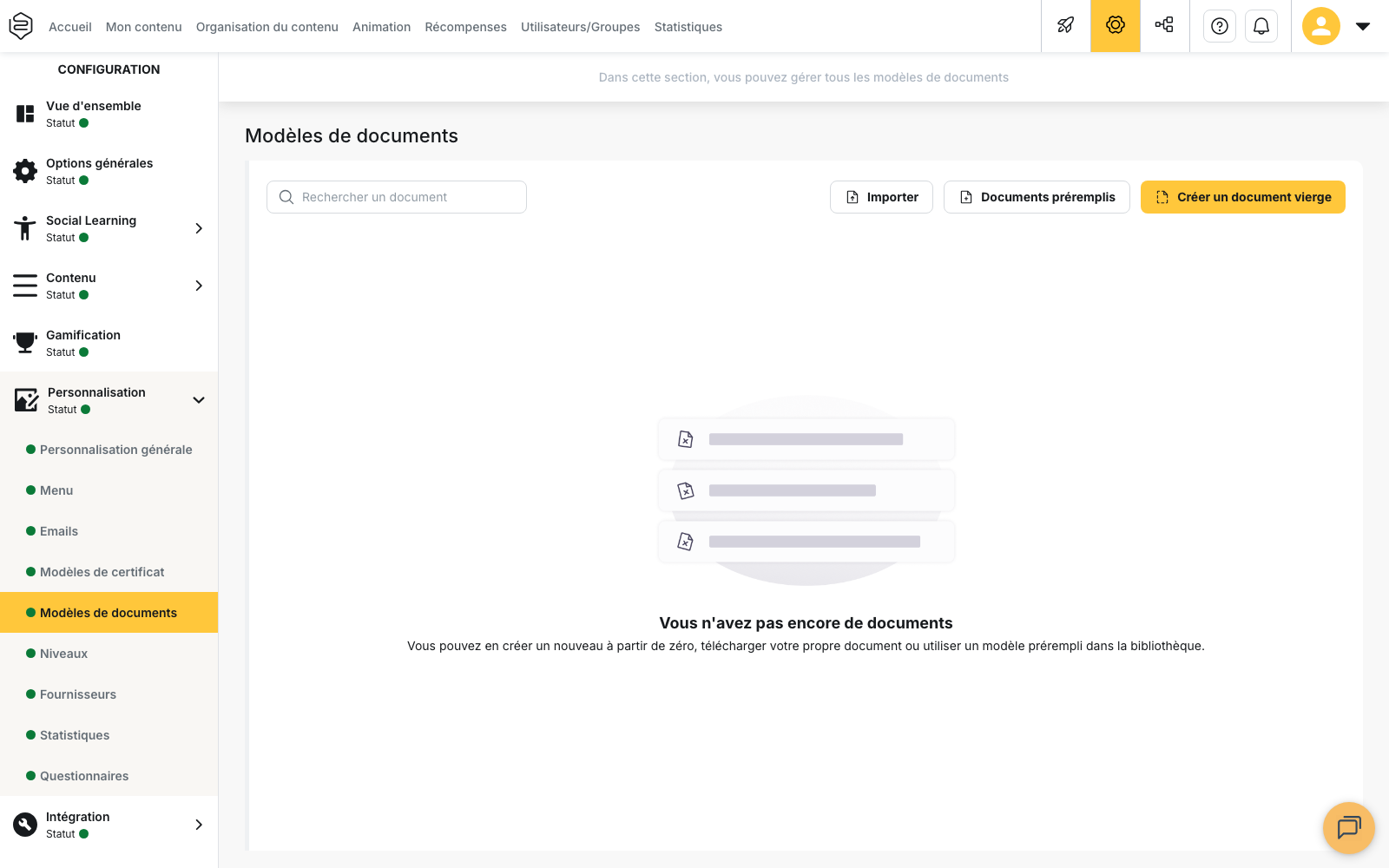Open Menu submenu item
The height and width of the screenshot is (868, 1389).
pyautogui.click(x=56, y=490)
